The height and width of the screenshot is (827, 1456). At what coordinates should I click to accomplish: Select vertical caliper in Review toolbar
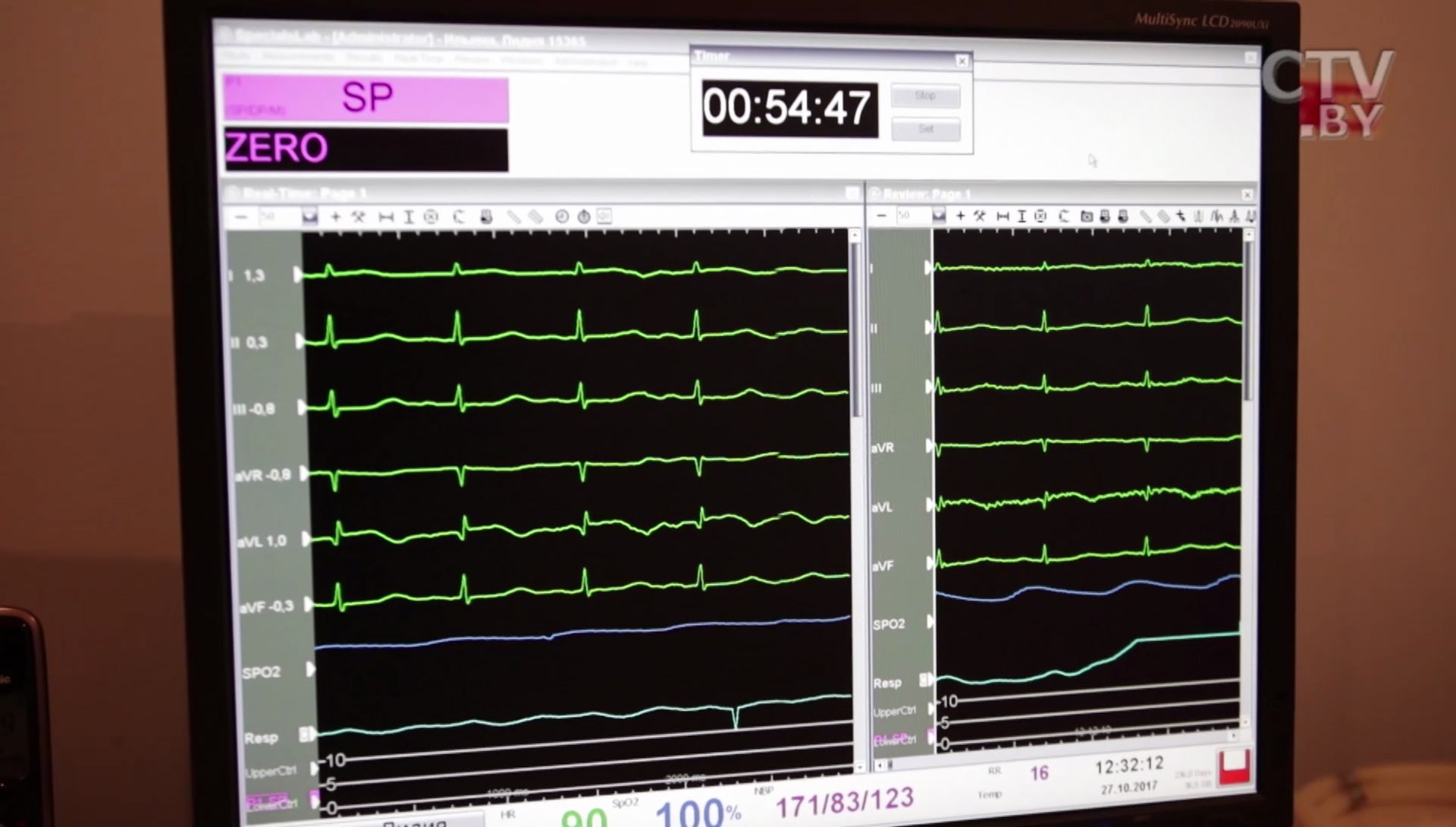click(x=1021, y=216)
